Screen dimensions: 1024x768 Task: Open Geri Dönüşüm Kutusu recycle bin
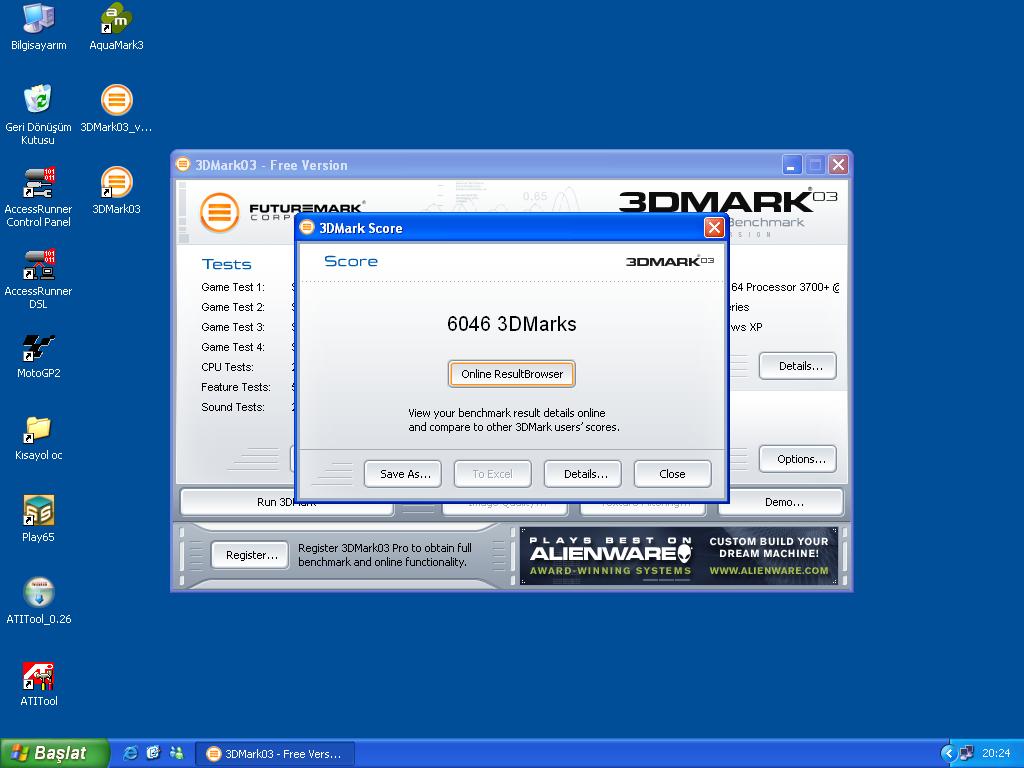[x=38, y=114]
